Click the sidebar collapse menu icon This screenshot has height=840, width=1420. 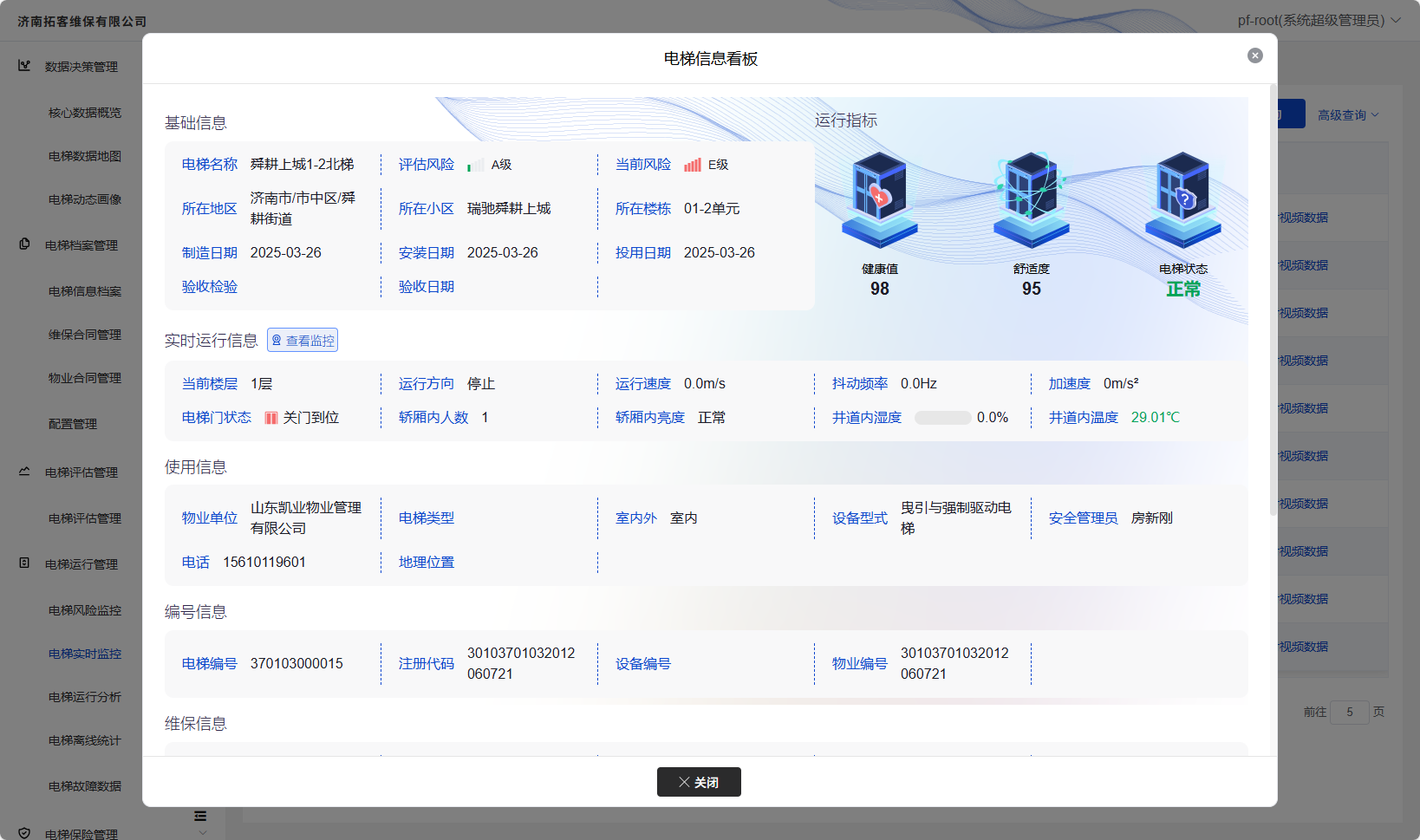coord(200,816)
